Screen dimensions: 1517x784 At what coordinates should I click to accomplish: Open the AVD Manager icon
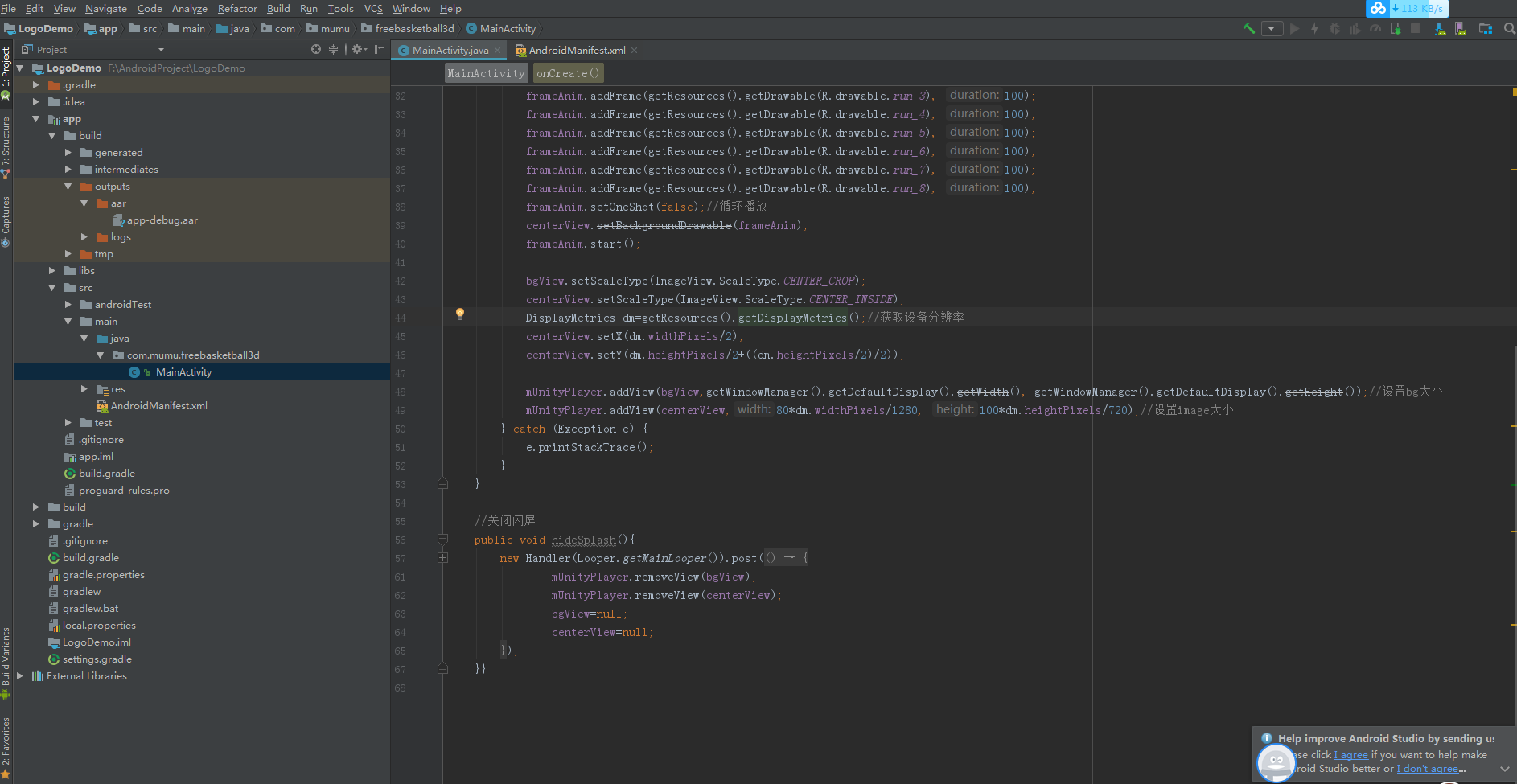[1460, 28]
